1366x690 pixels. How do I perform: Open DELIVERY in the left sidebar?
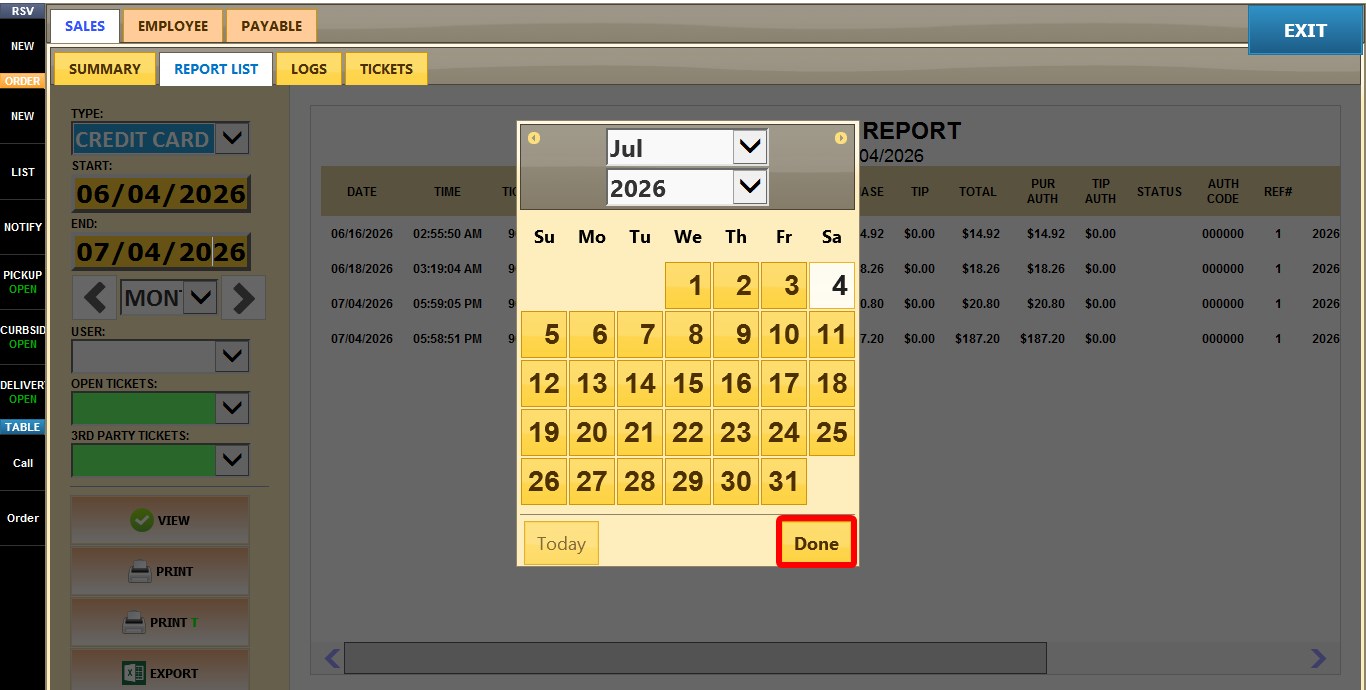[x=22, y=392]
